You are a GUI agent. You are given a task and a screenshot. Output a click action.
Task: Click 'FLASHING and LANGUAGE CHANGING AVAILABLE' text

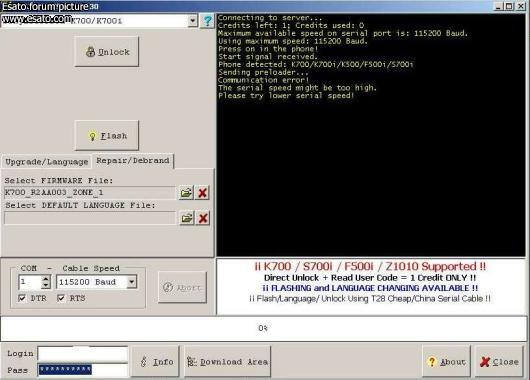[370, 288]
